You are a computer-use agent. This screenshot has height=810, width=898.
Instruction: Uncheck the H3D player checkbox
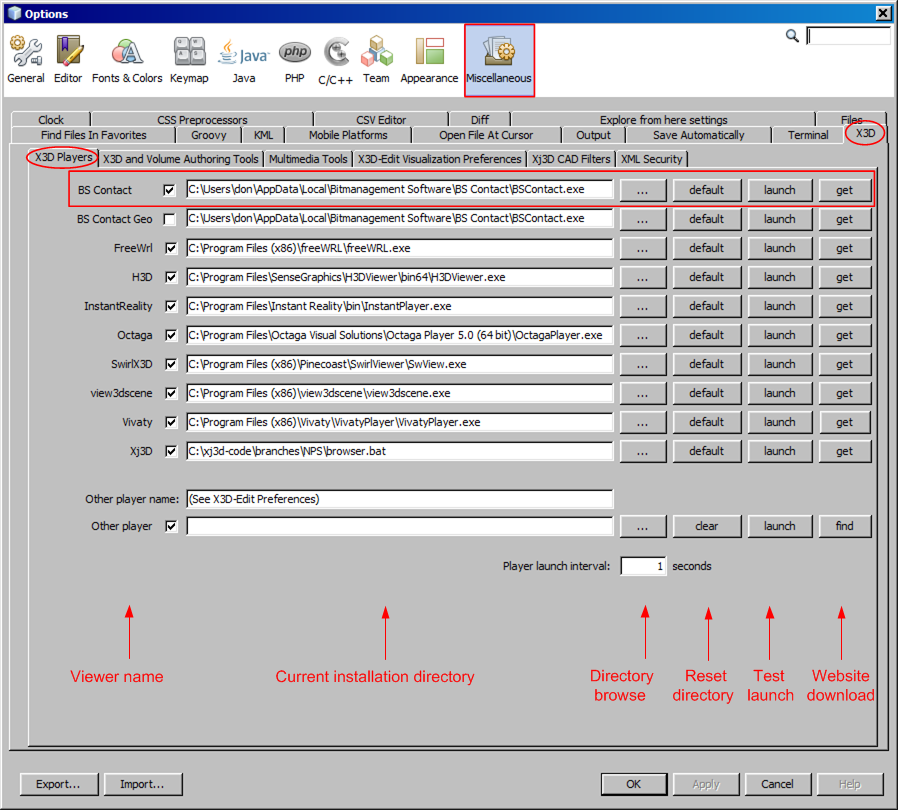pos(171,277)
